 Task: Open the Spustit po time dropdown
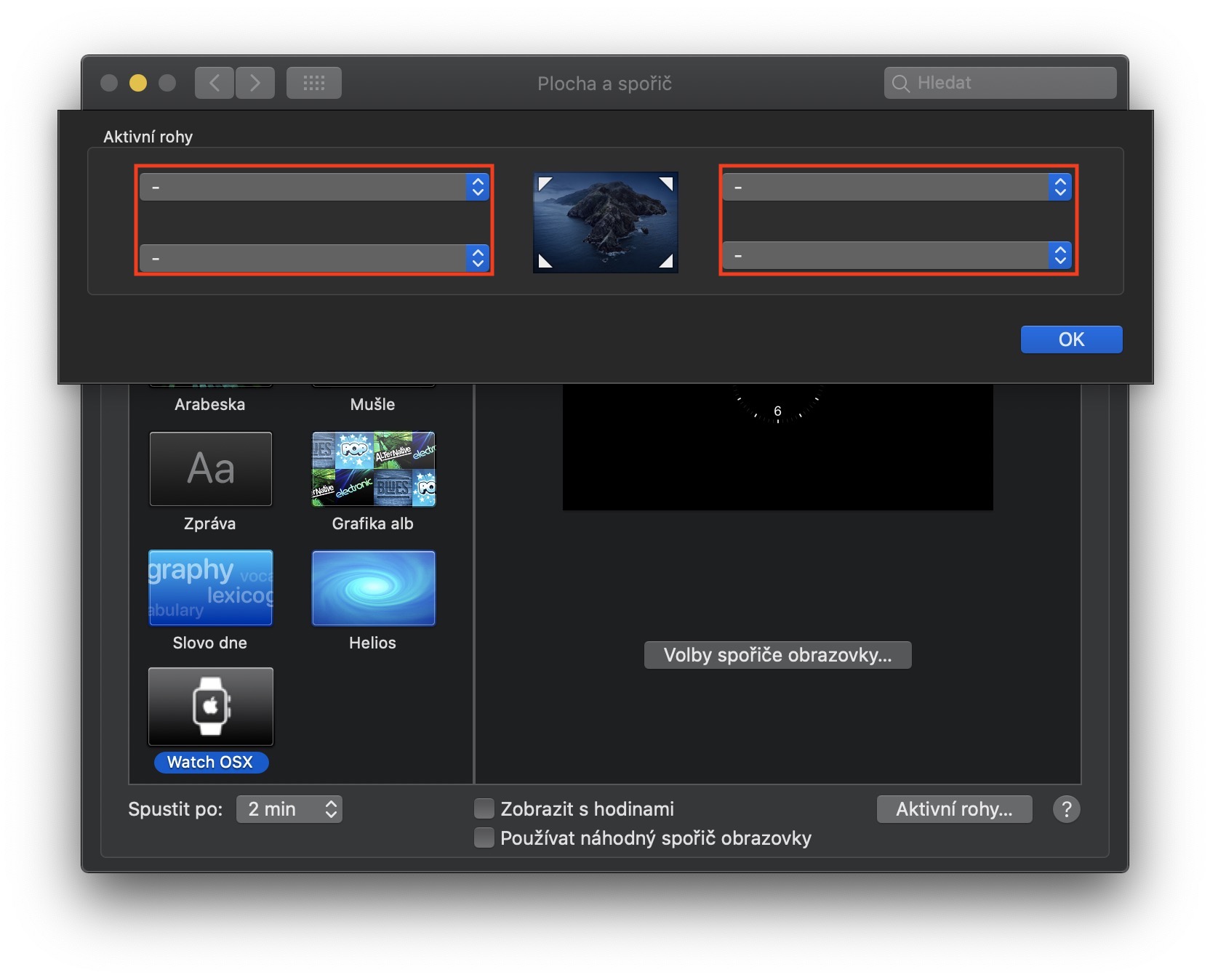[289, 809]
